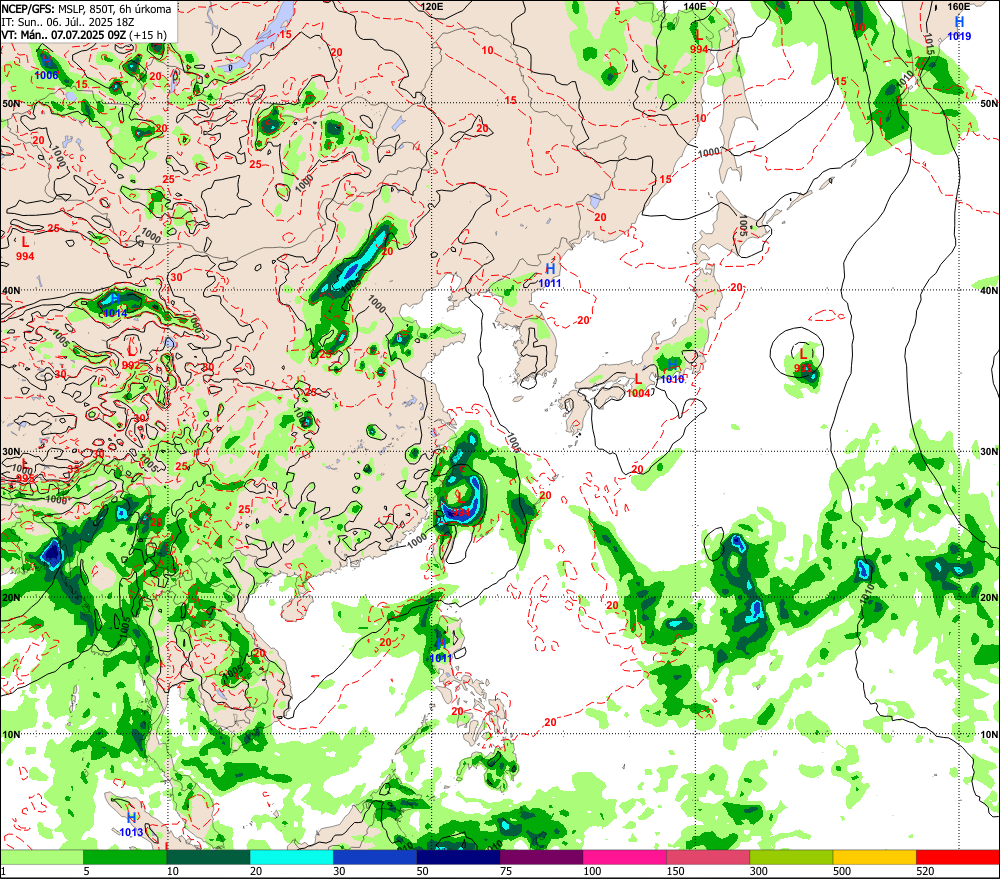Choose the orange 500–520 mm legend swatch
The height and width of the screenshot is (879, 1000).
(x=875, y=857)
